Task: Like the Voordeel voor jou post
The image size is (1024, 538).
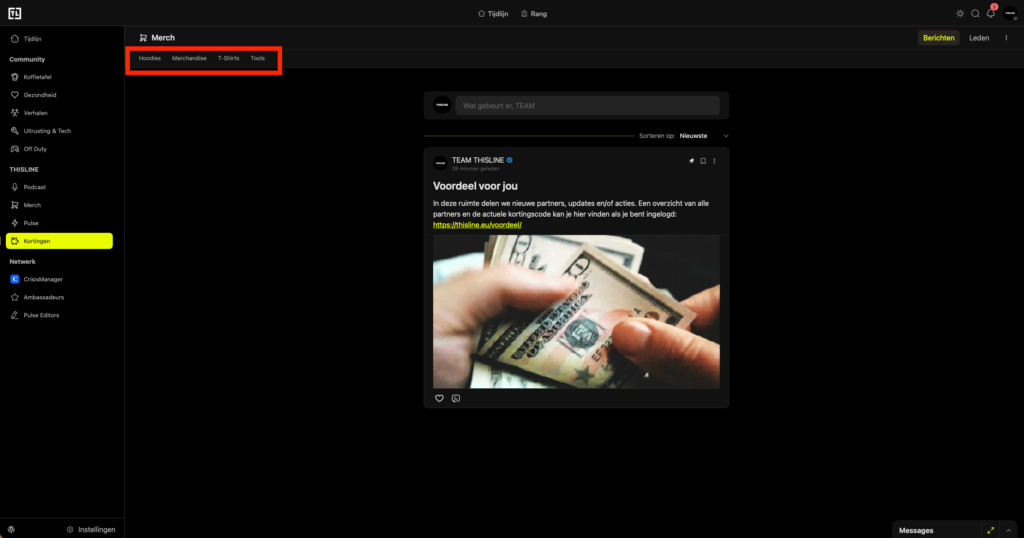Action: (x=439, y=398)
